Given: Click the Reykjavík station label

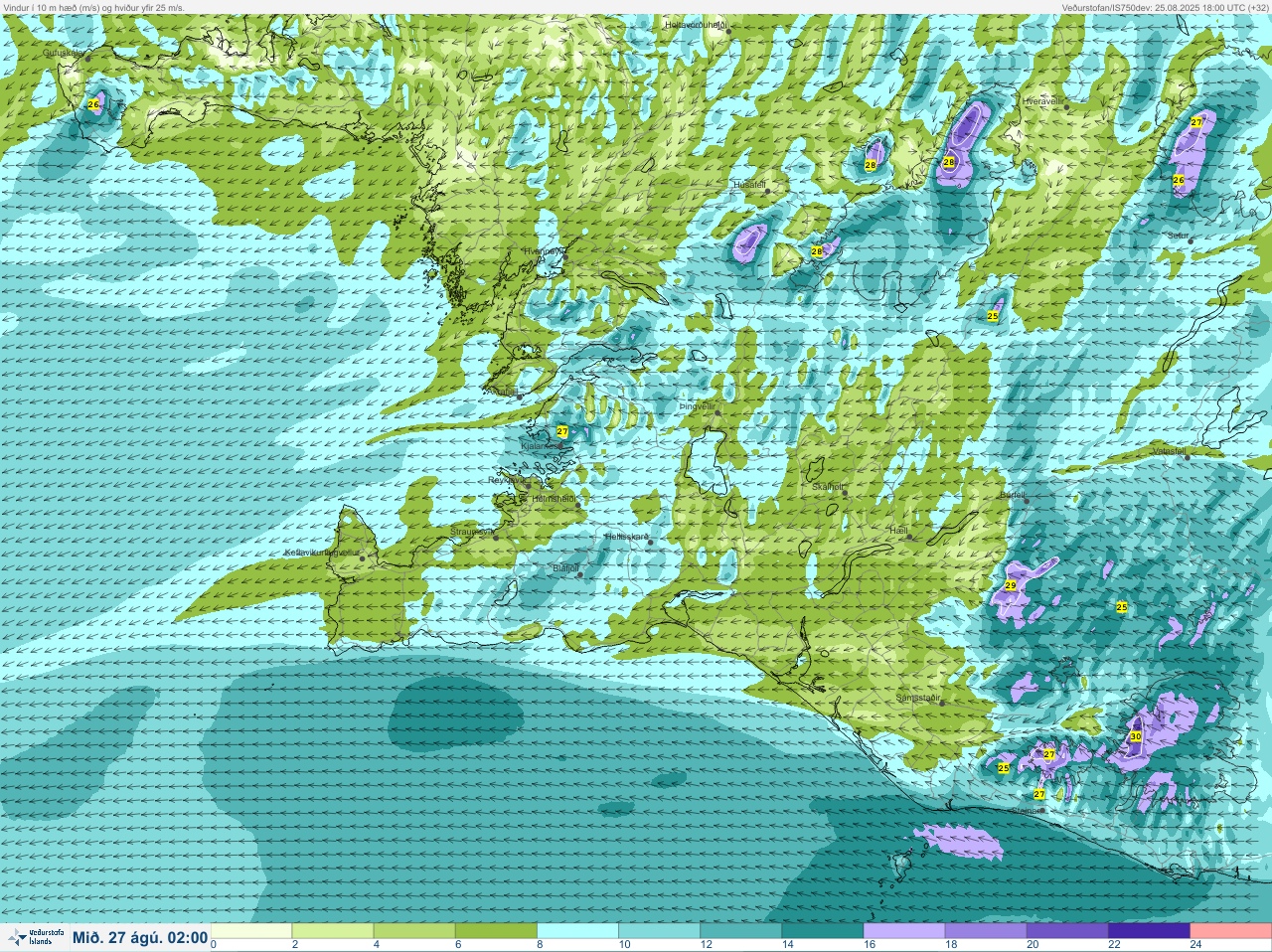Looking at the screenshot, I should pyautogui.click(x=508, y=480).
